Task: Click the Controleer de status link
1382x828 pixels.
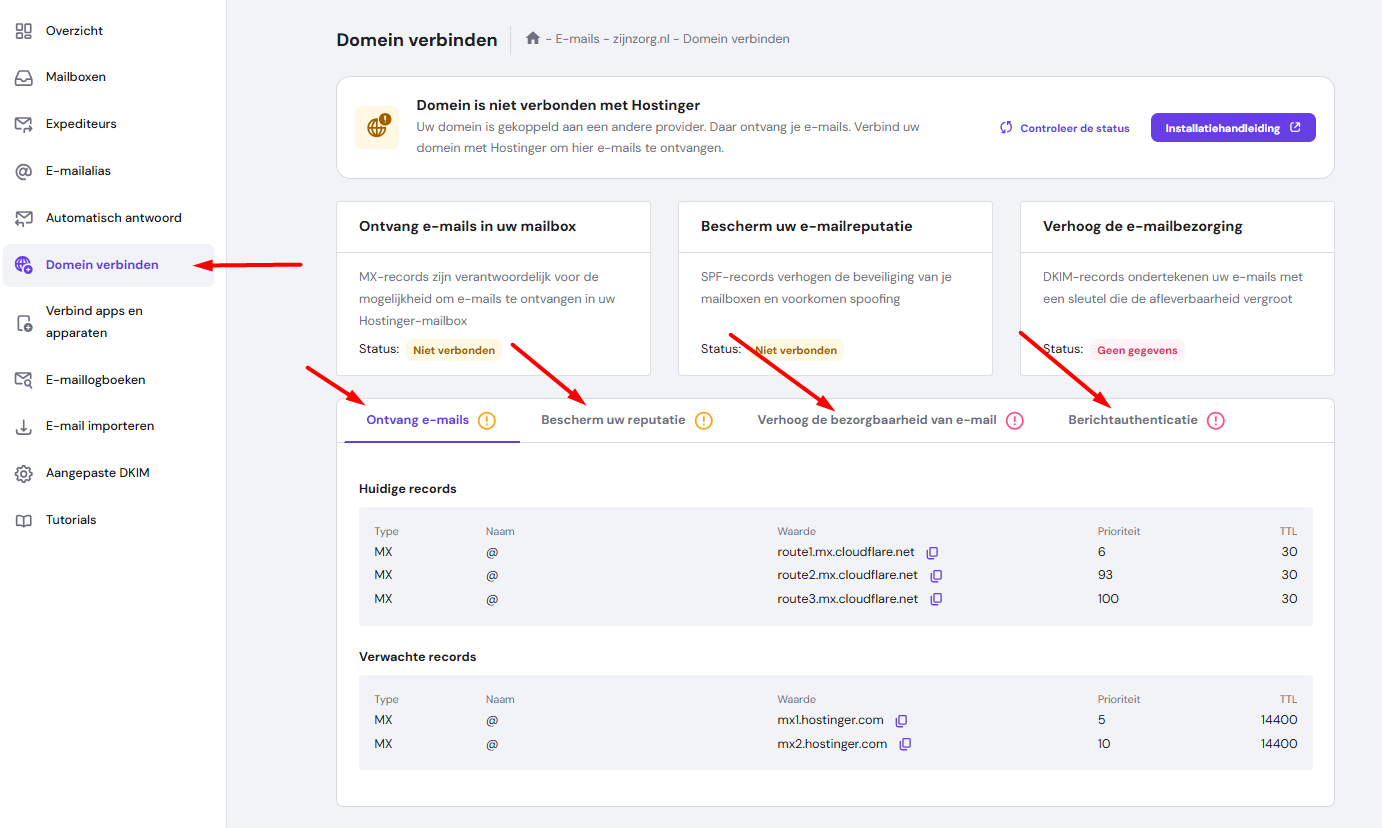Action: click(x=1072, y=127)
